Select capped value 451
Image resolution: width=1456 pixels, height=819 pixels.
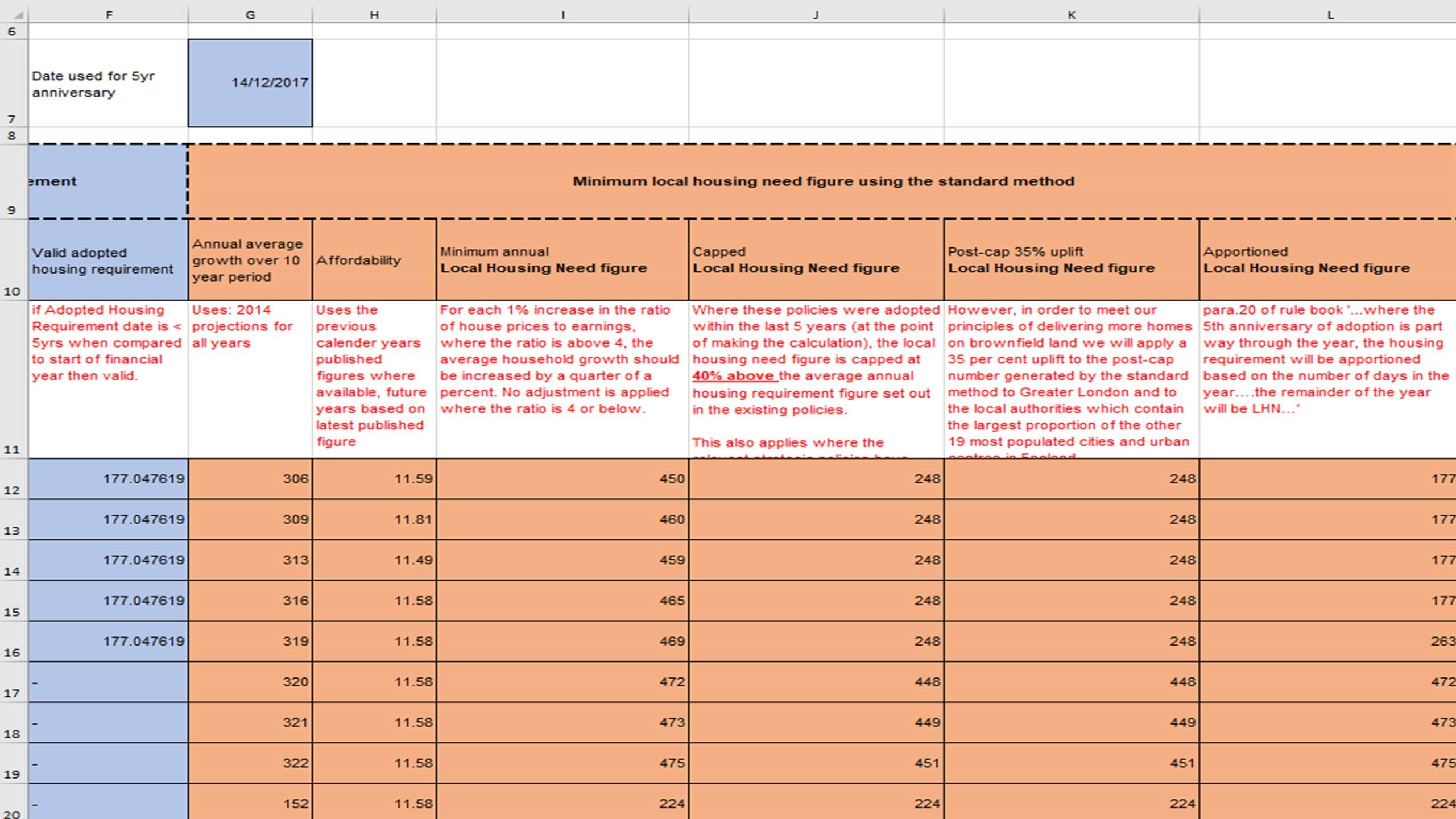click(x=816, y=763)
